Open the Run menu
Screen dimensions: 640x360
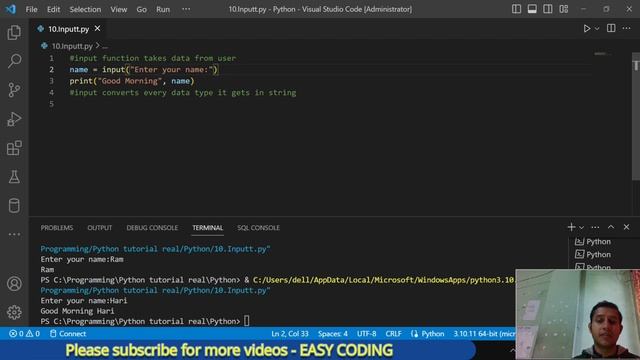point(163,9)
